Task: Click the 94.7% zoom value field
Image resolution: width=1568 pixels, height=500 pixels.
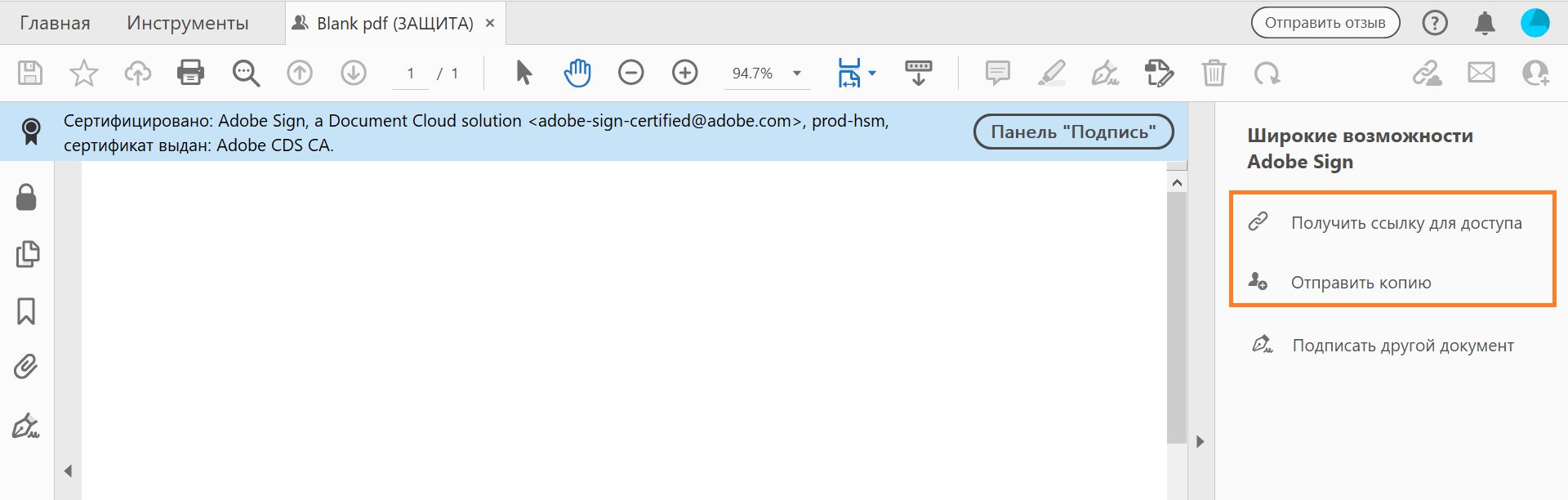Action: (x=752, y=74)
